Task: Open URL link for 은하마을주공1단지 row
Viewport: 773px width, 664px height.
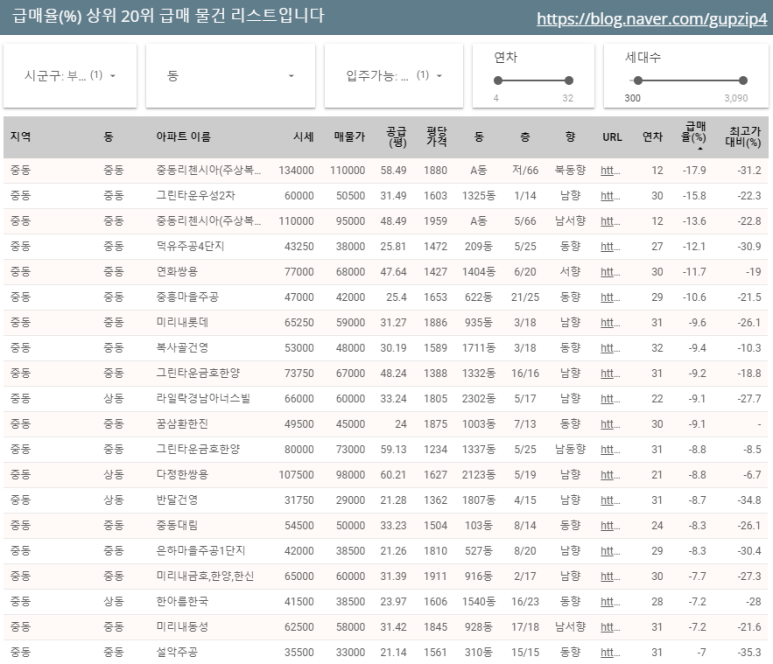Action: pos(610,551)
